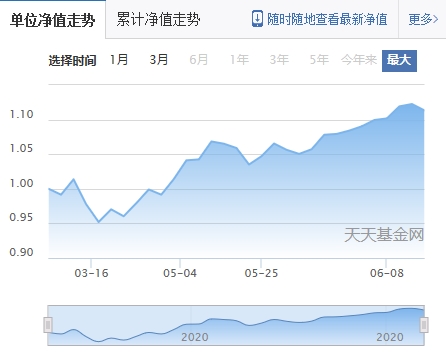The width and height of the screenshot is (446, 362).
Task: Select the 3年 time range
Action: (279, 60)
